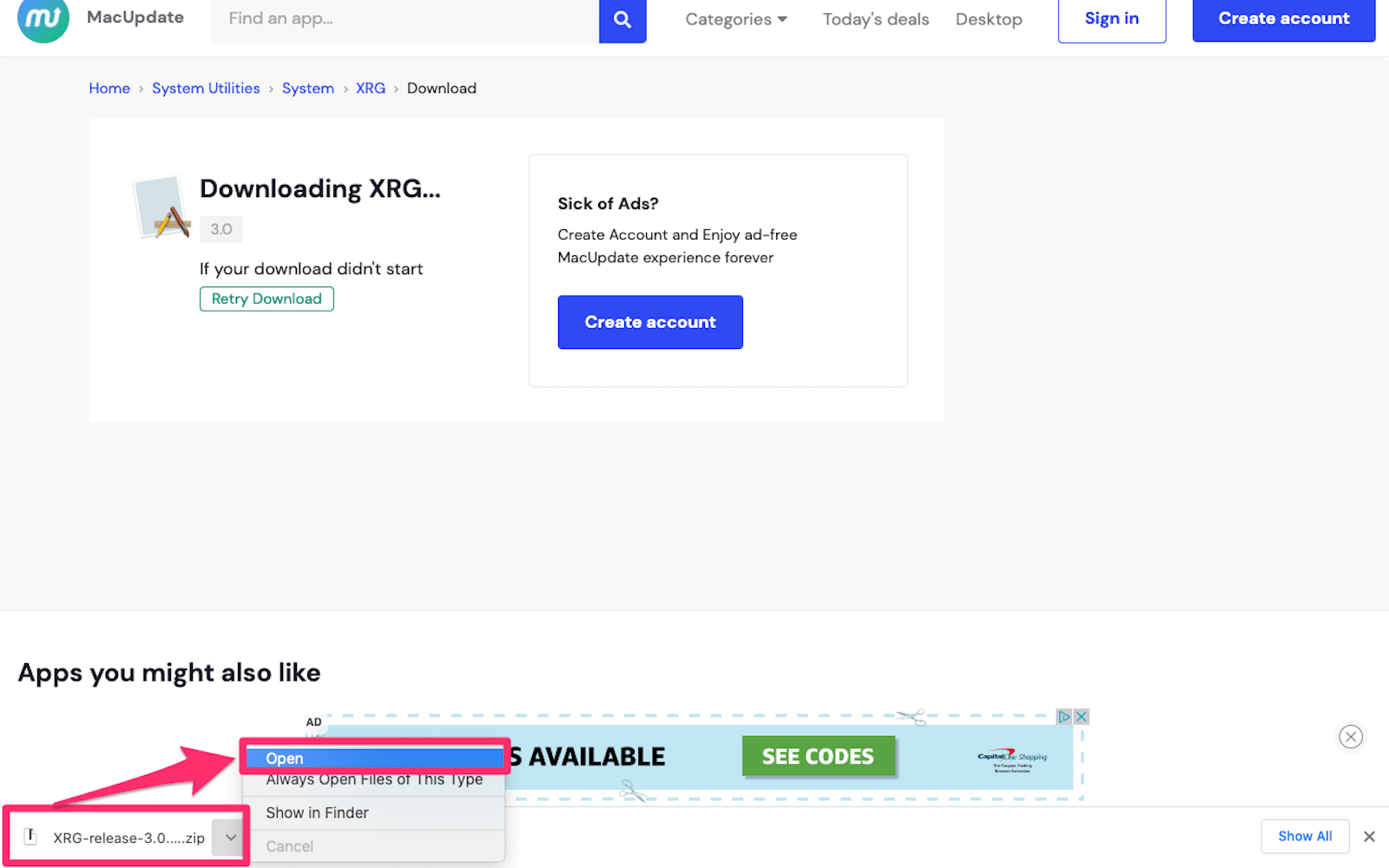Open the download item options chevron
The height and width of the screenshot is (868, 1389).
click(x=230, y=838)
